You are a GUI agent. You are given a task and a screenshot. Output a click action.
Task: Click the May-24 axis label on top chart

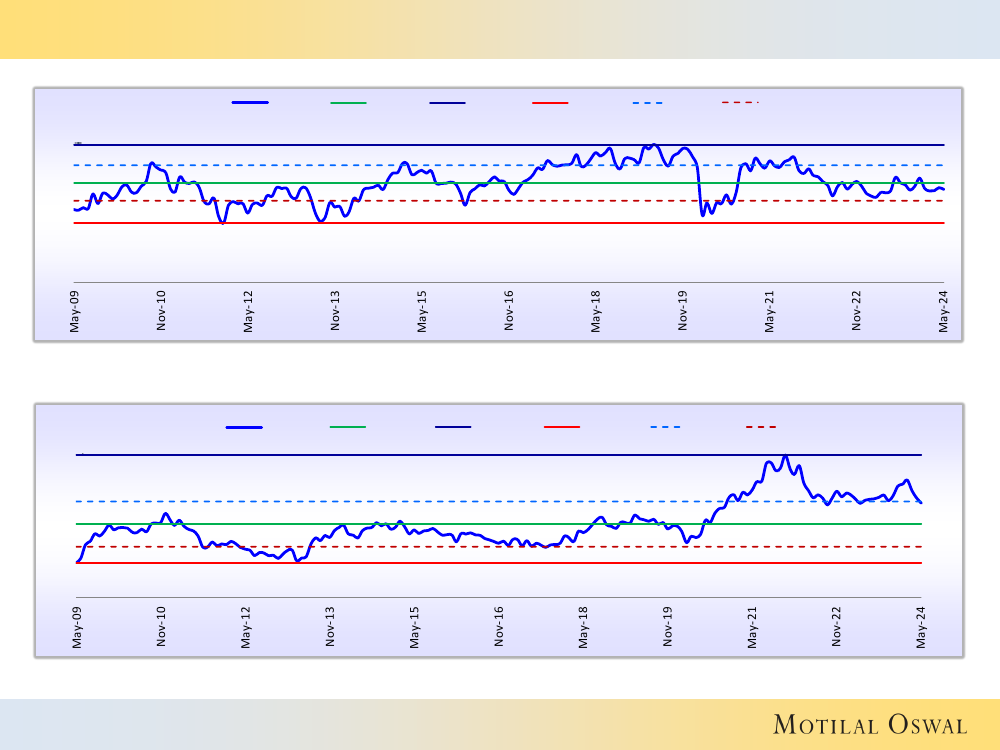point(944,311)
